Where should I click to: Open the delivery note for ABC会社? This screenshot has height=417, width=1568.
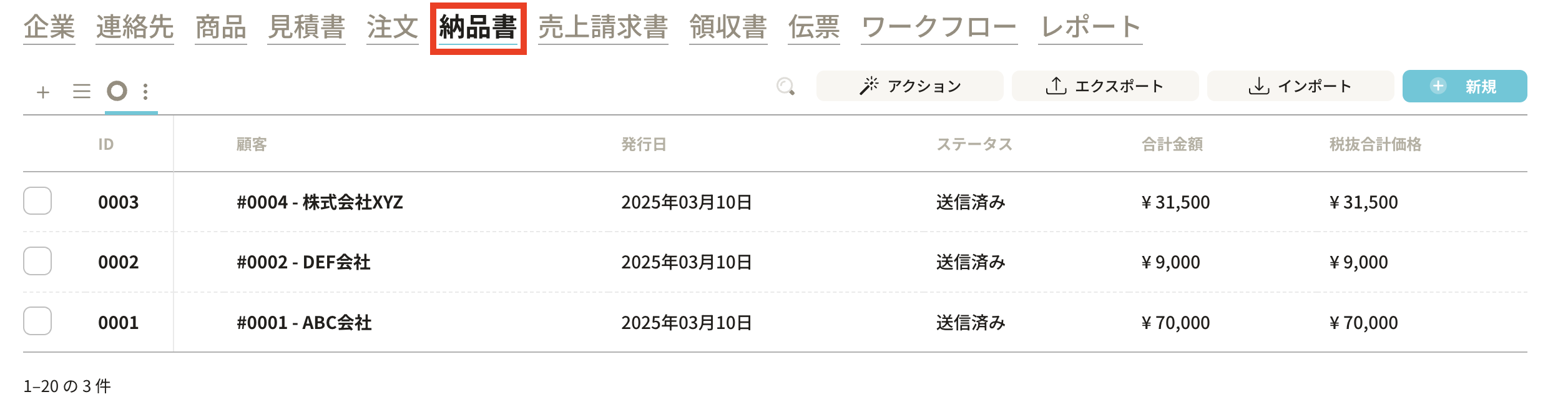(x=304, y=323)
